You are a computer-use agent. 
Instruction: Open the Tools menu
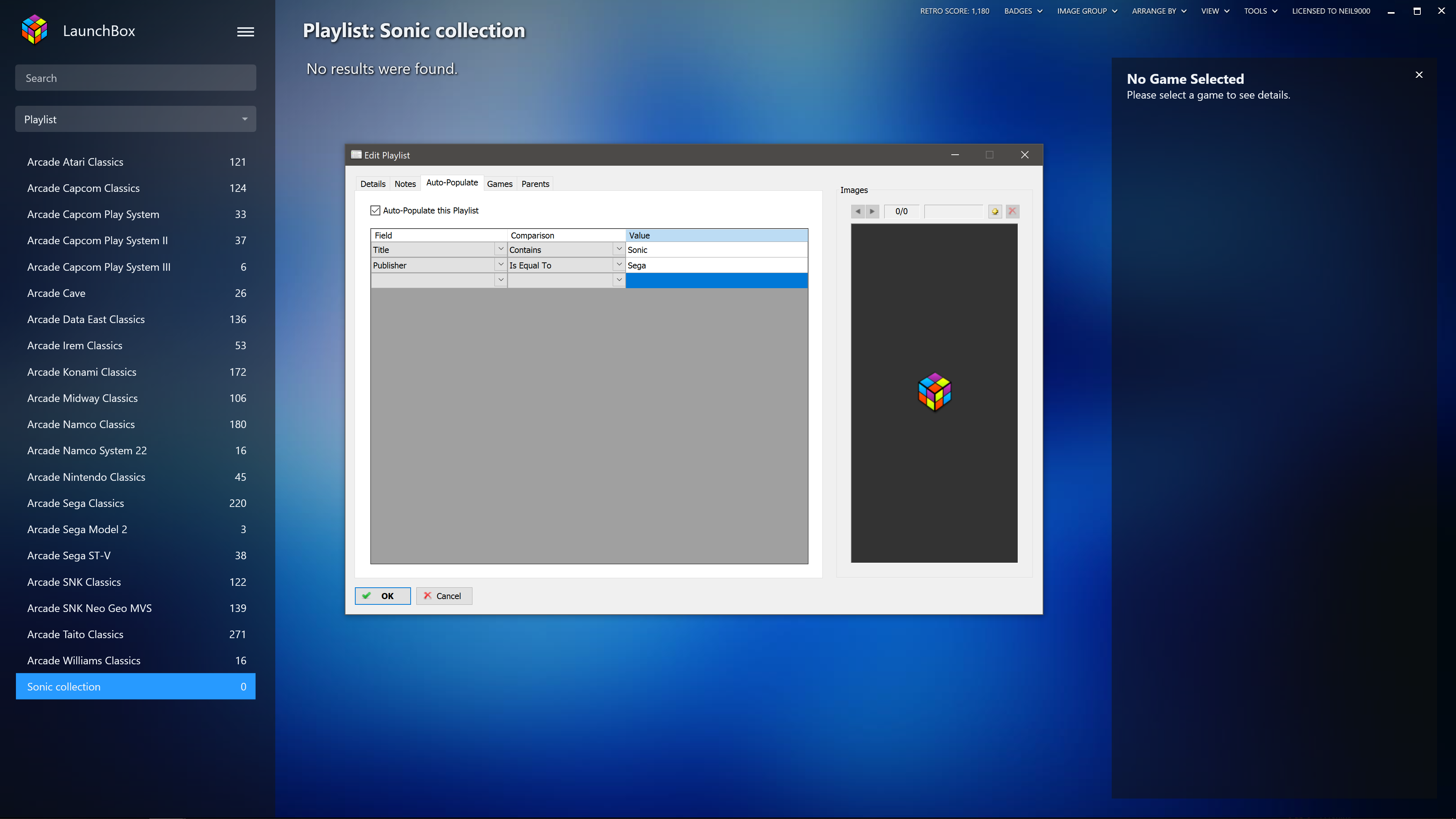tap(1260, 11)
